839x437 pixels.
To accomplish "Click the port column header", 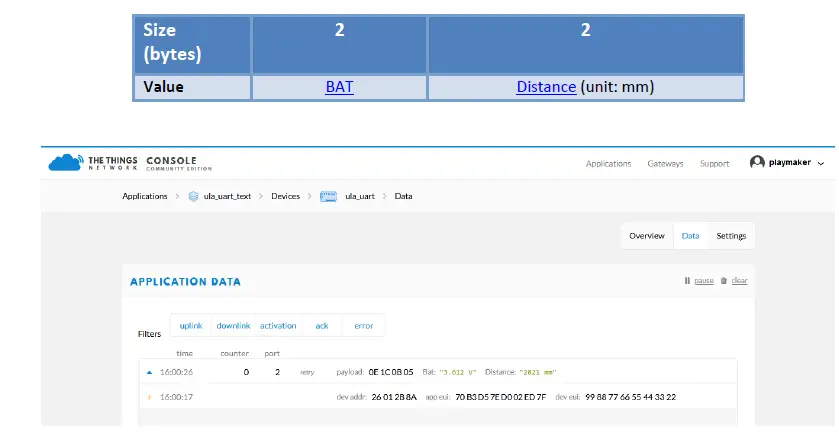I will 272,354.
